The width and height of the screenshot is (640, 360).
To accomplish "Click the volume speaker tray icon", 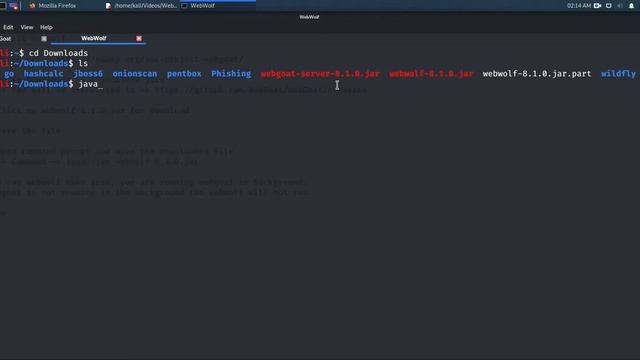I will [620, 6].
